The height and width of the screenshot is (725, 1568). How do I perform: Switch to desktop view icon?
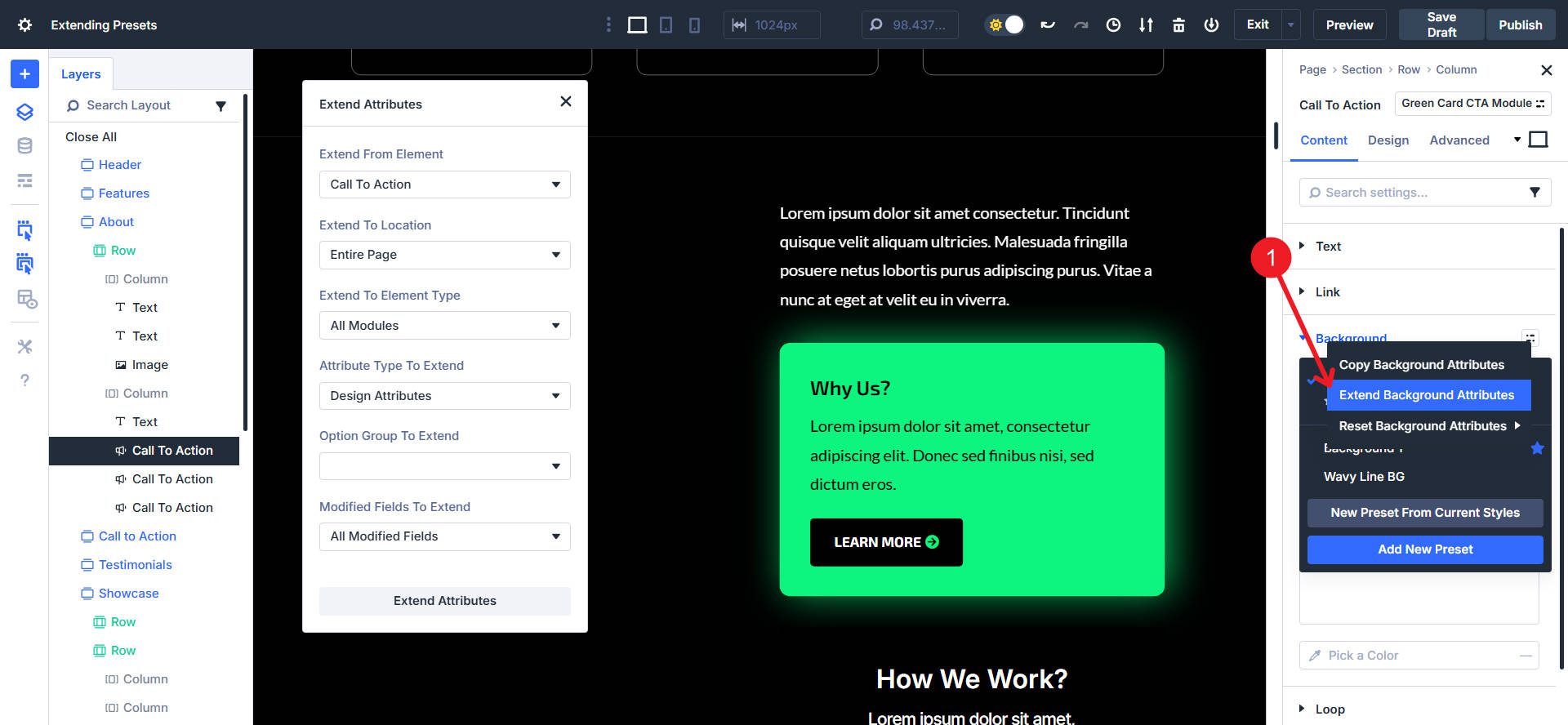point(637,24)
